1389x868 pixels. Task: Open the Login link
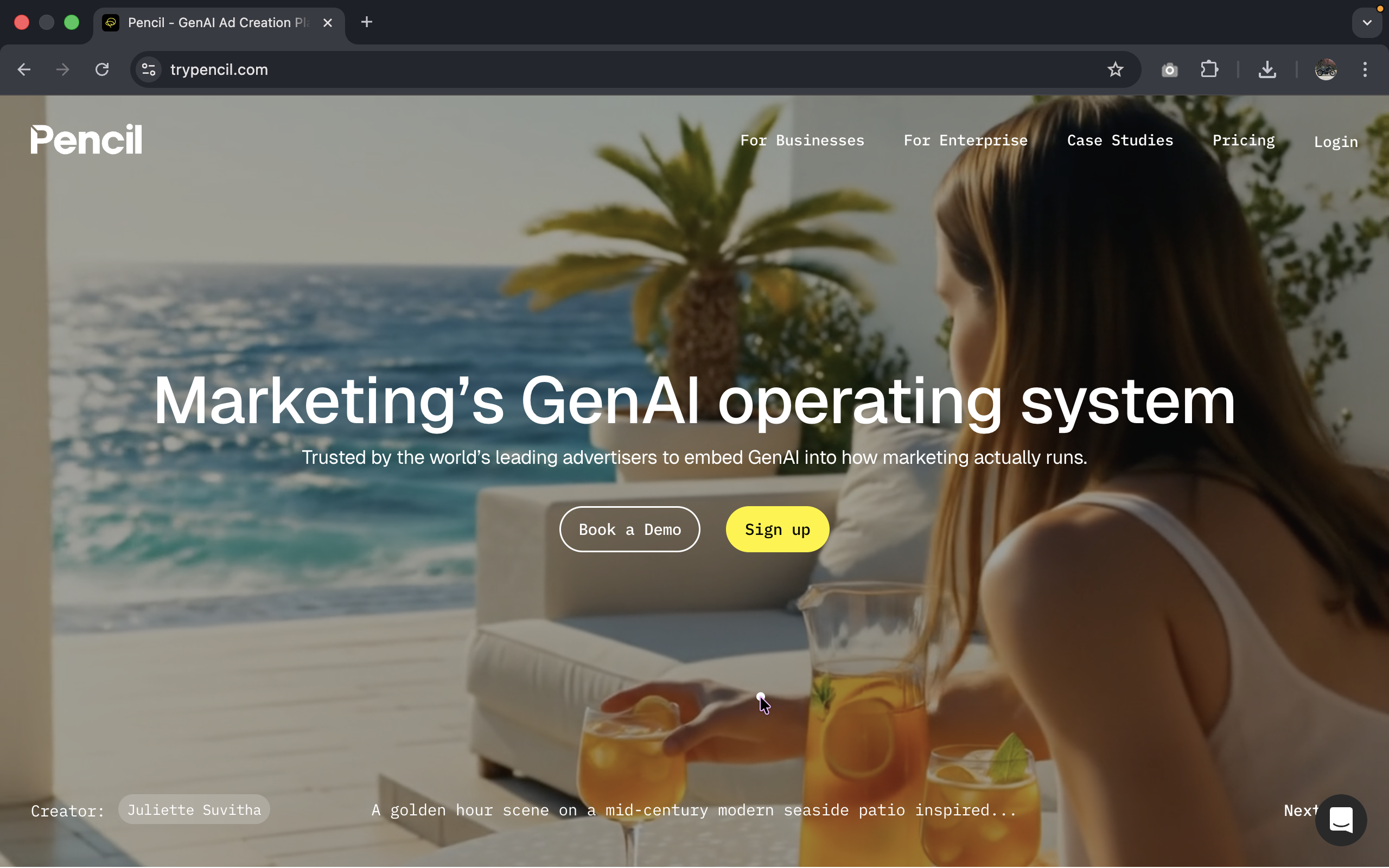tap(1336, 141)
